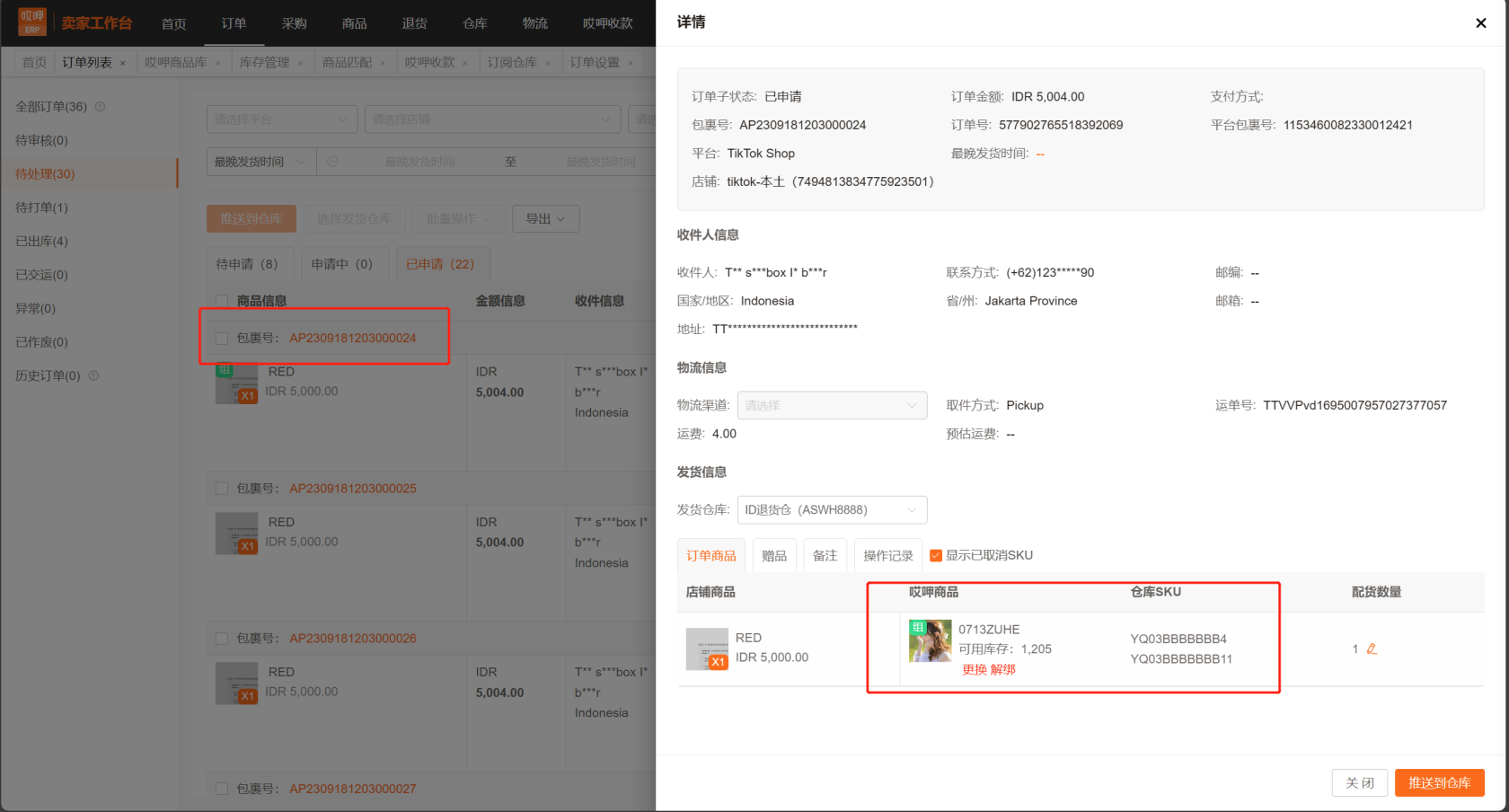The width and height of the screenshot is (1509, 812).
Task: Click the end 最晚发货时间 date field
Action: [x=600, y=162]
